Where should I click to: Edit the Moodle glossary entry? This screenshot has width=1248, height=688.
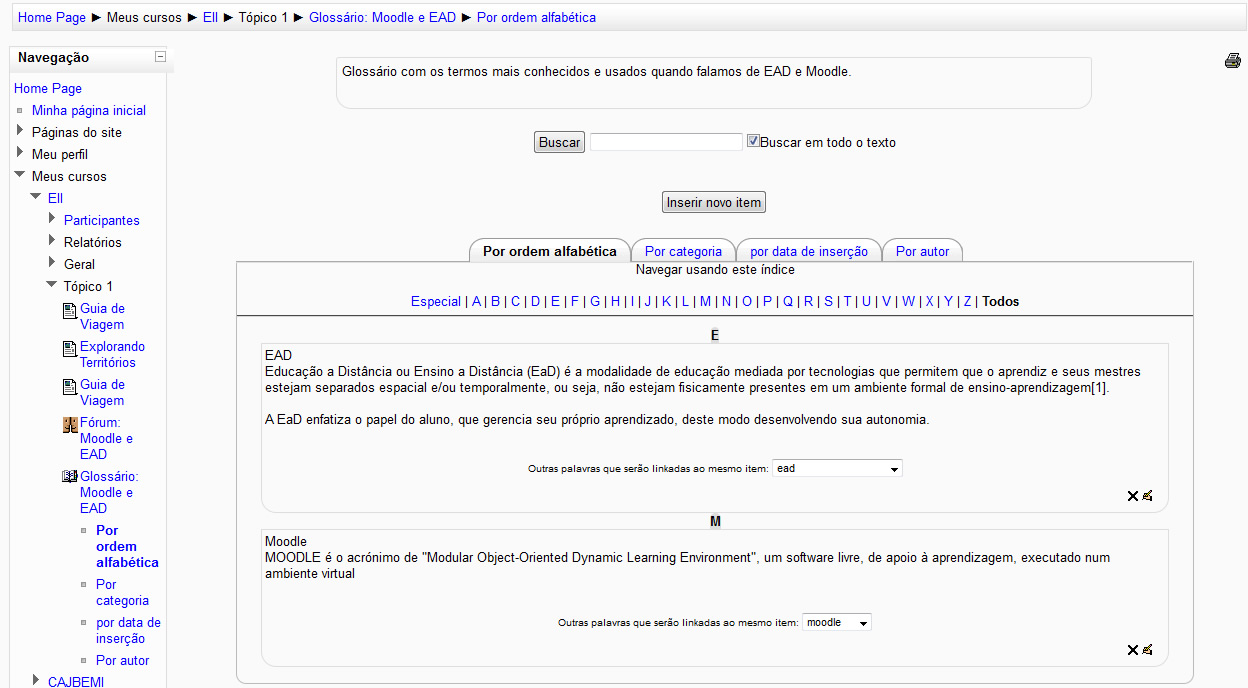(x=1147, y=649)
